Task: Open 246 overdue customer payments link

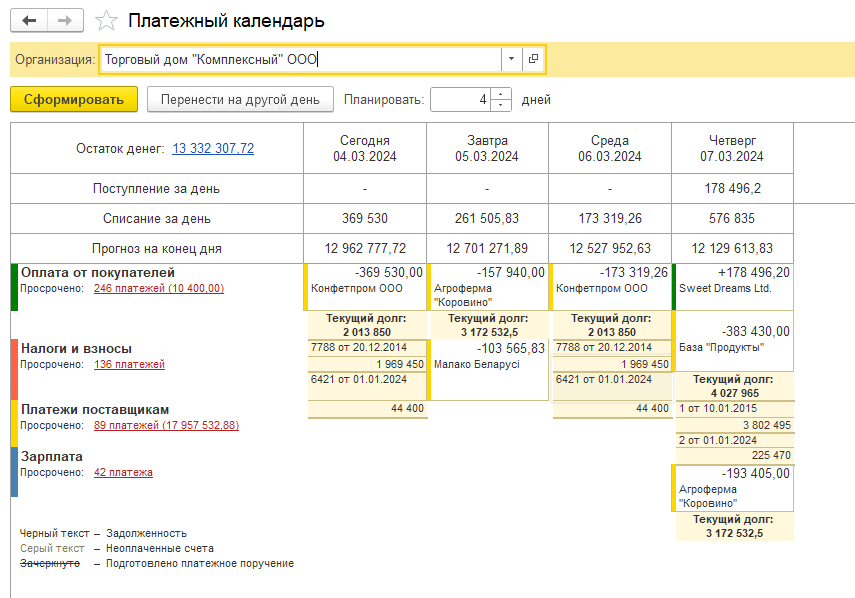Action: coord(167,288)
